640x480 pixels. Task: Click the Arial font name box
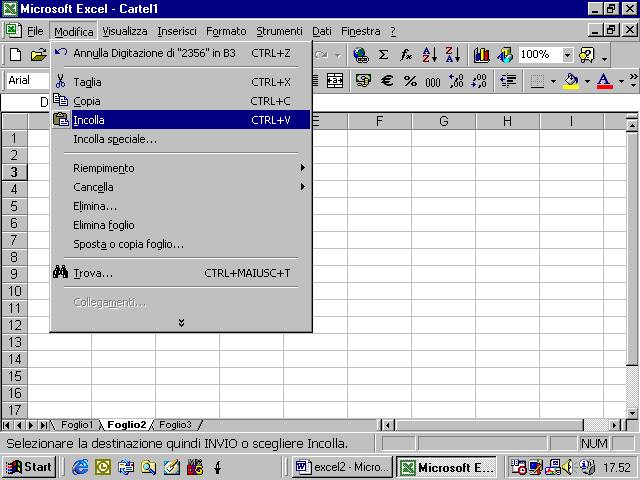pyautogui.click(x=28, y=80)
